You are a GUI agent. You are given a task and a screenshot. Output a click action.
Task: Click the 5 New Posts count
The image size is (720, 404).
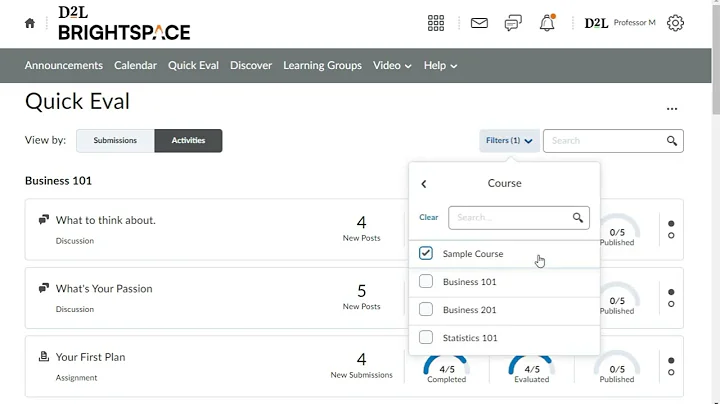(x=361, y=297)
